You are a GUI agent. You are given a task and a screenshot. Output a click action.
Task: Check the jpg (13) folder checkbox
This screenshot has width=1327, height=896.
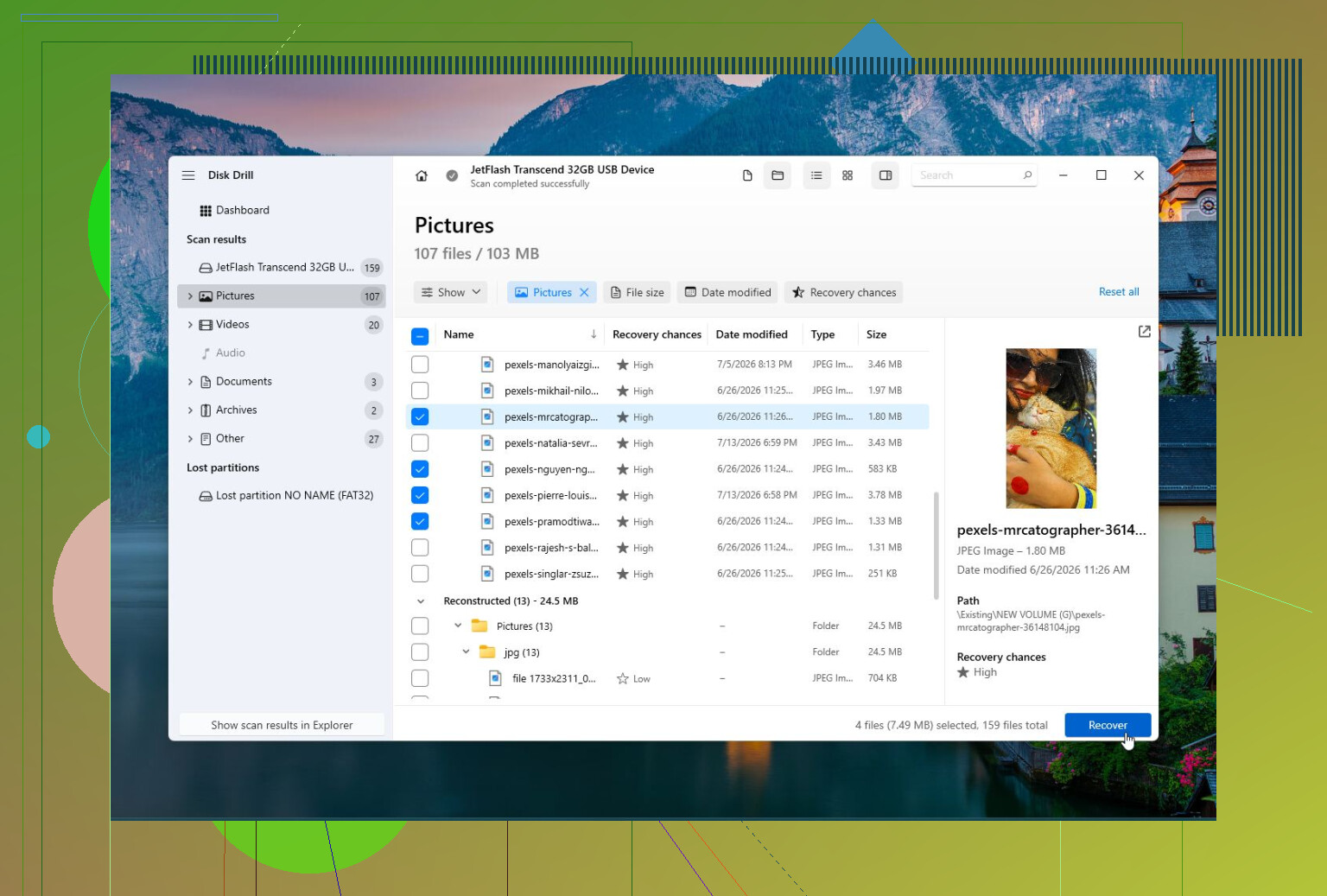(420, 652)
